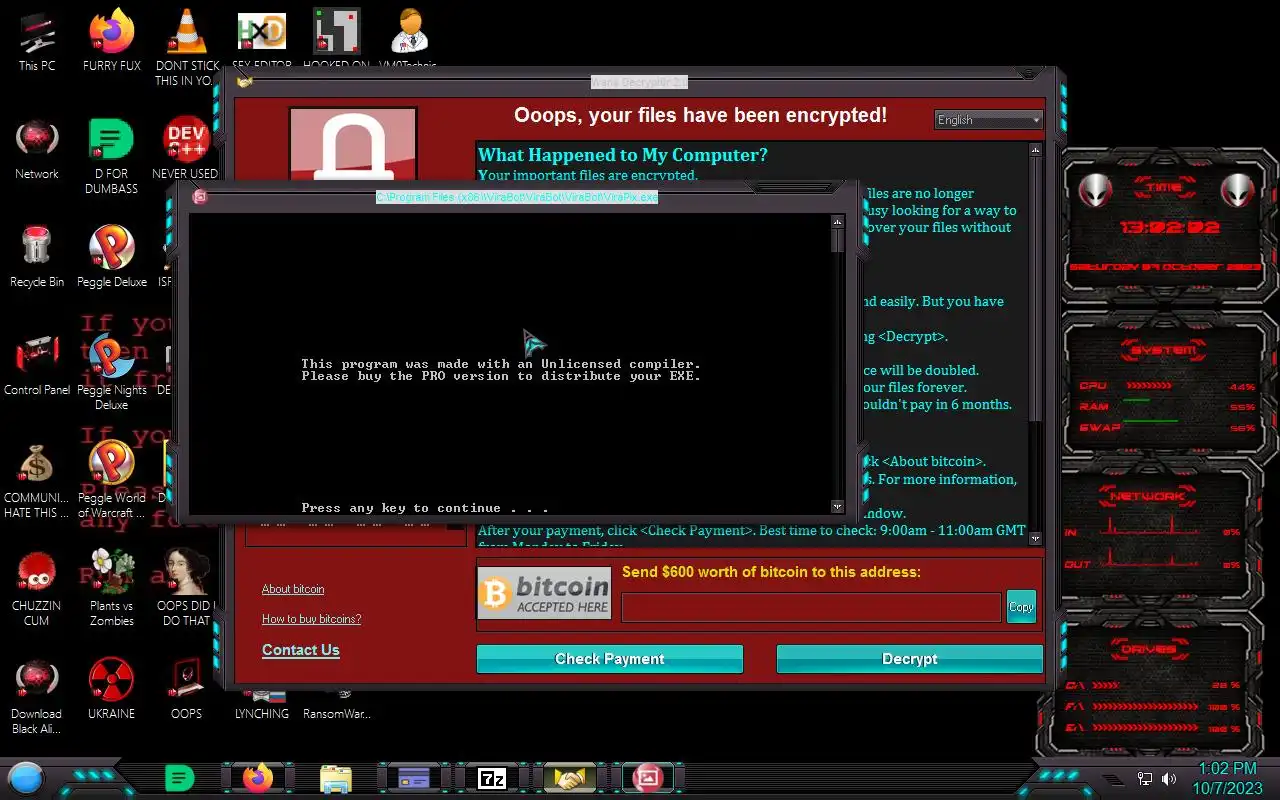Screen dimensions: 1280x800
Task: Click the network status tray icon
Action: [1145, 779]
